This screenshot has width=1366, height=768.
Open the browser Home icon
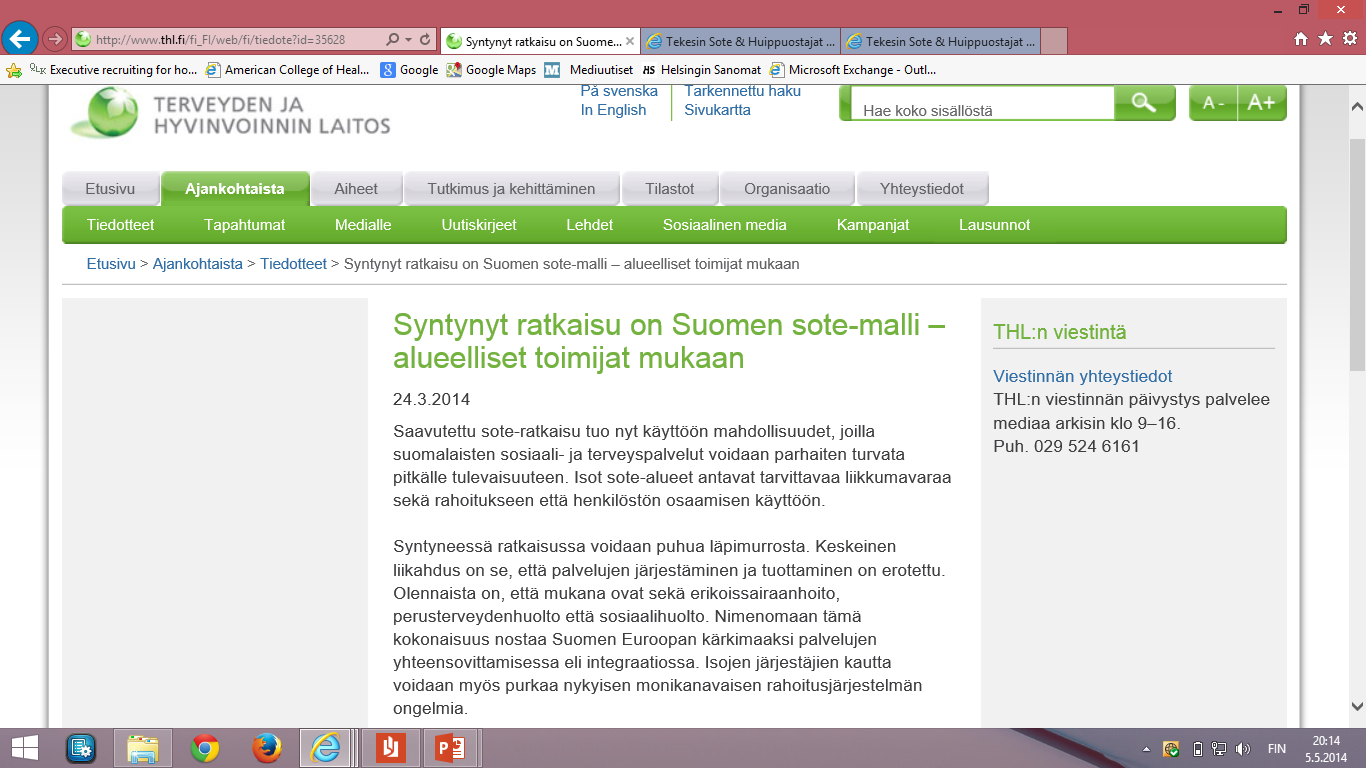pyautogui.click(x=1301, y=39)
